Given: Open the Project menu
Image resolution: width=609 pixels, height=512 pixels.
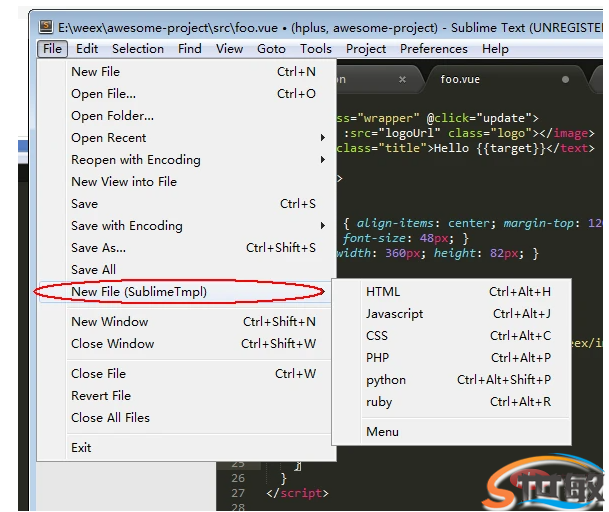Looking at the screenshot, I should coord(366,49).
